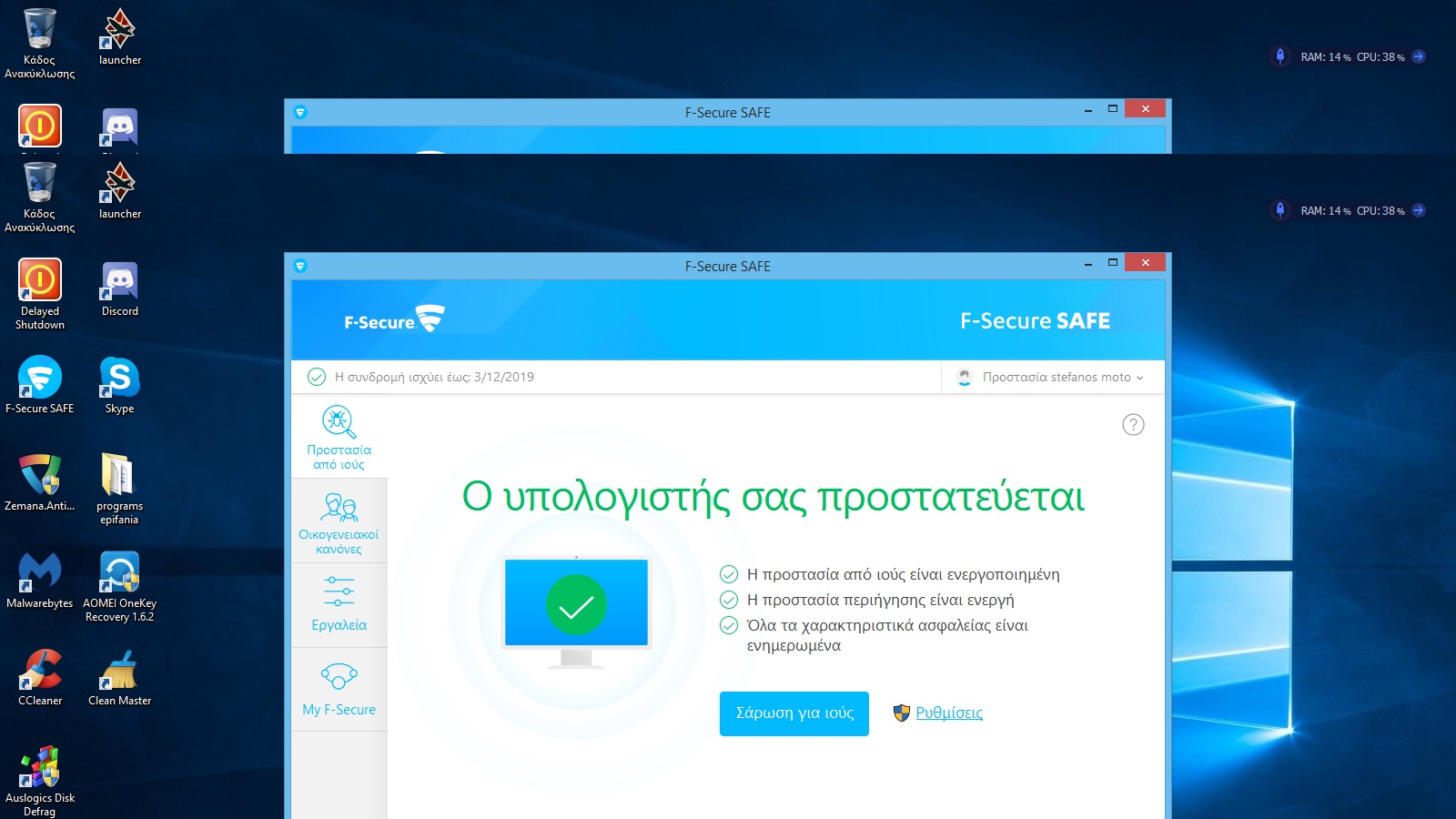The height and width of the screenshot is (819, 1456).
Task: Click the check icon beside Όλα τα χαρακτηριστικά
Action: 729,625
